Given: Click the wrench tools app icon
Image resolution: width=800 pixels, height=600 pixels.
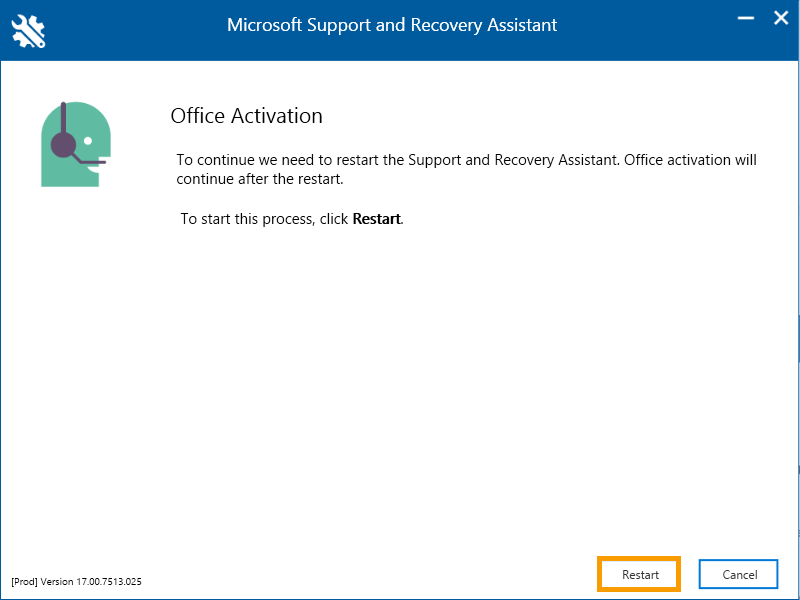Looking at the screenshot, I should (28, 31).
